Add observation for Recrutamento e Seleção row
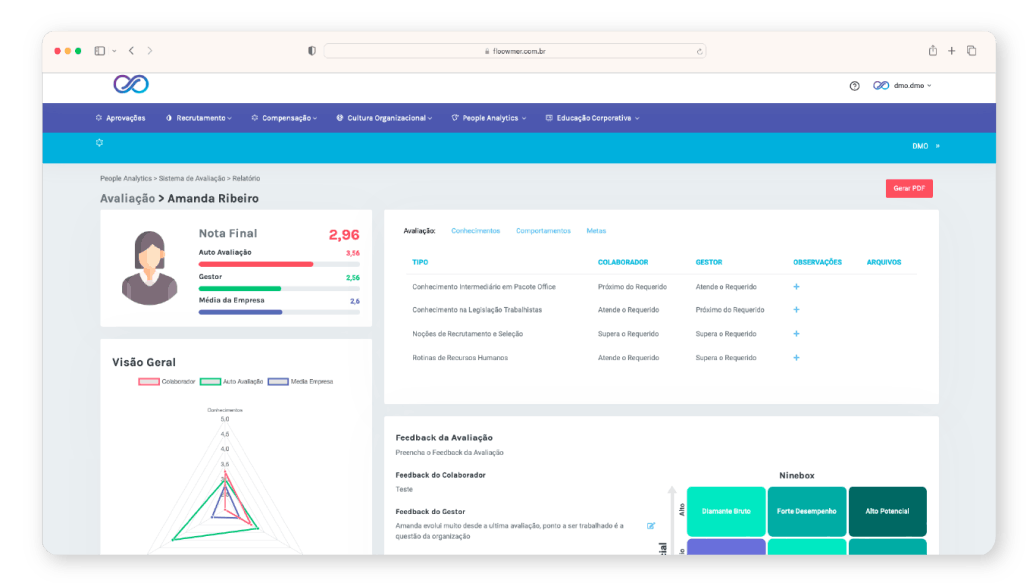The image size is (1036, 583). coord(796,334)
